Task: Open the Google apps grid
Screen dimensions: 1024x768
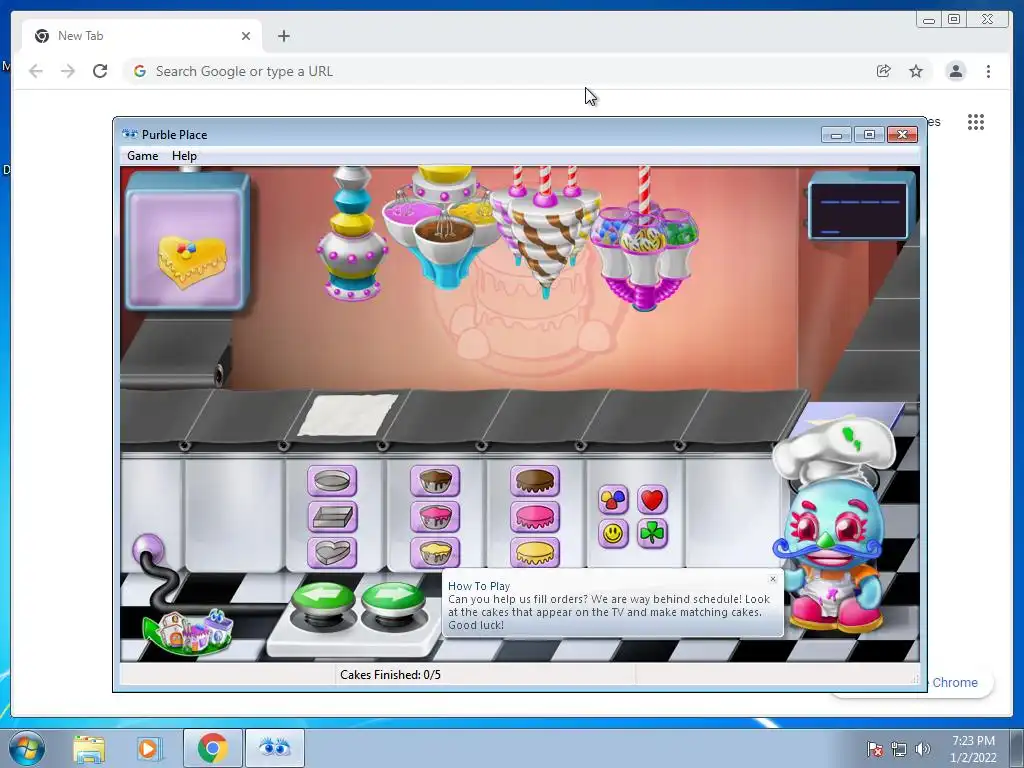Action: [976, 122]
